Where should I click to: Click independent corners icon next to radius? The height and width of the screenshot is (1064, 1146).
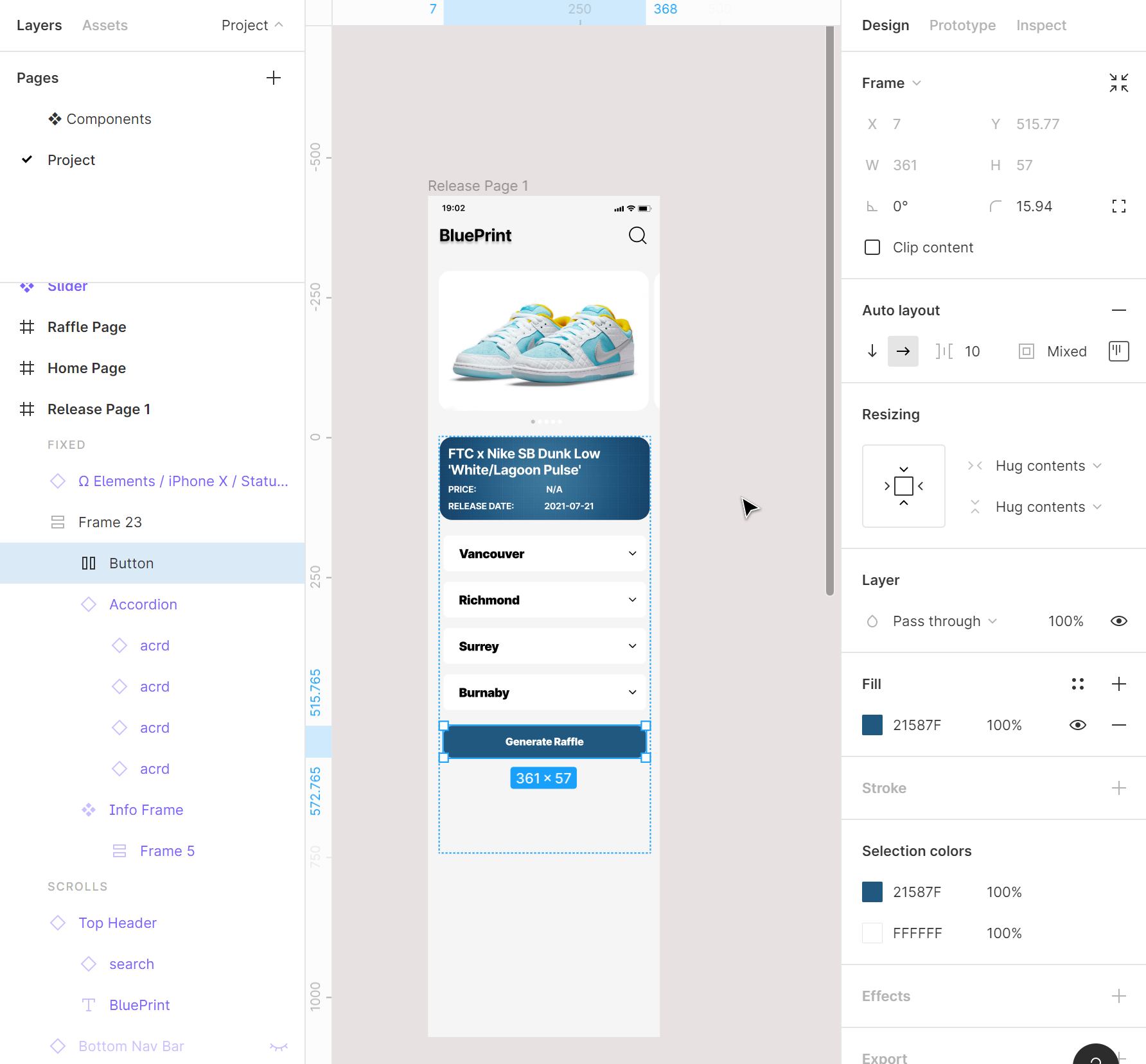tap(1118, 206)
